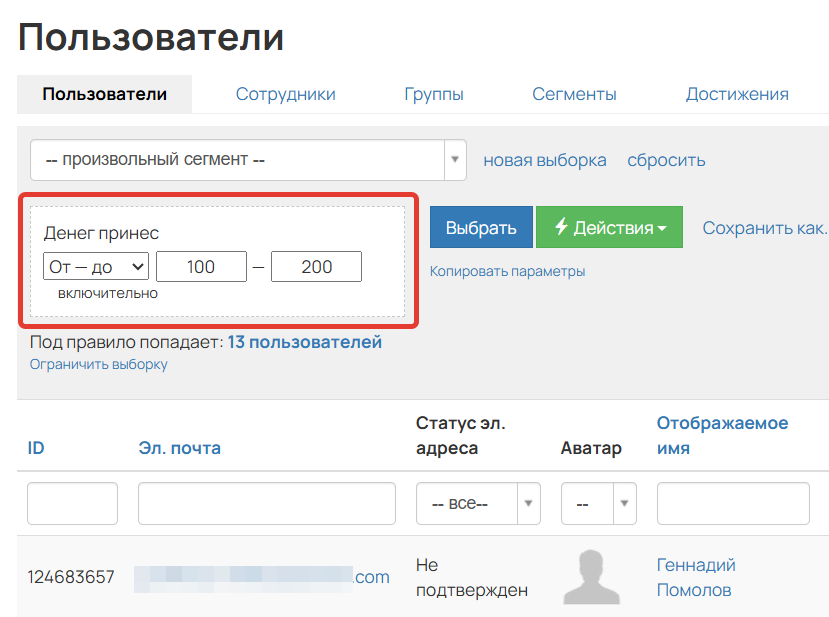829x617 pixels.
Task: Click Копировать параметры
Action: click(x=506, y=272)
